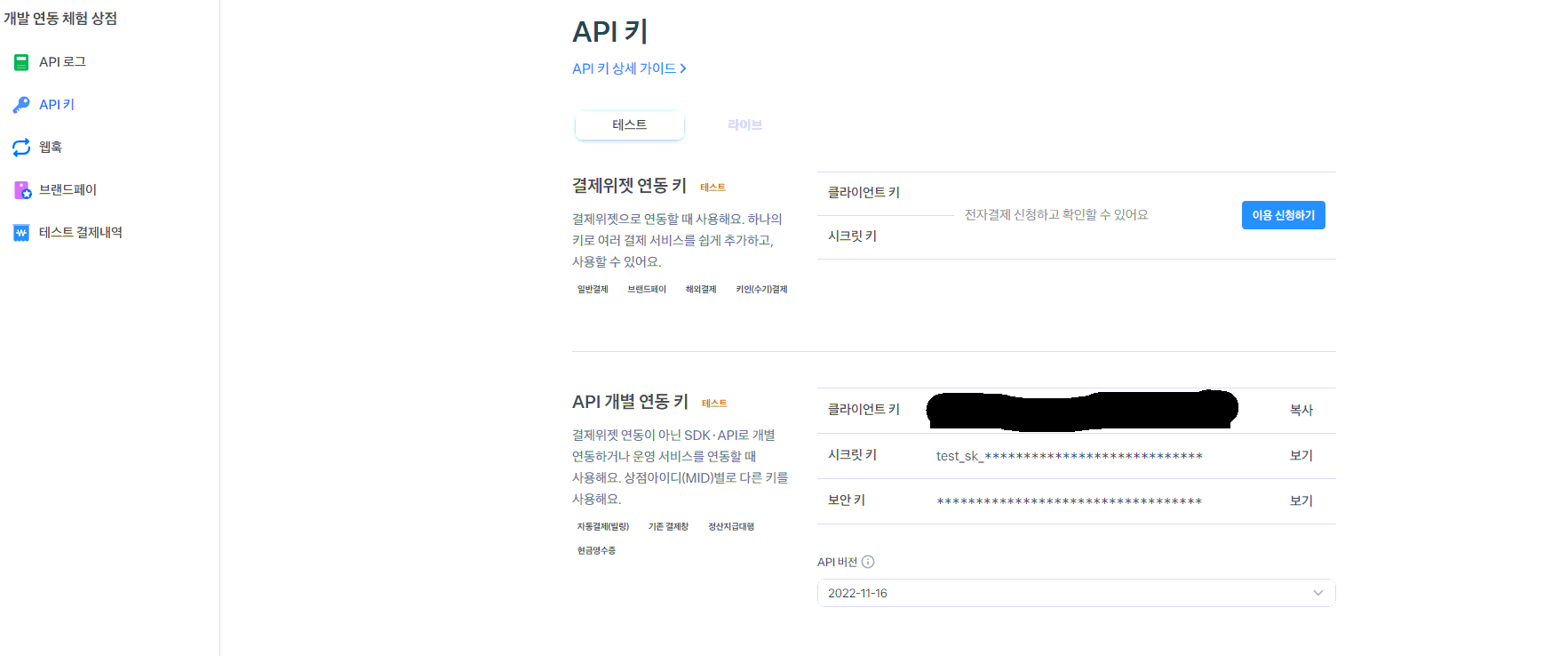The height and width of the screenshot is (656, 1568).
Task: Open the API 버전 2022-11-16 dropdown
Action: pos(1076,593)
